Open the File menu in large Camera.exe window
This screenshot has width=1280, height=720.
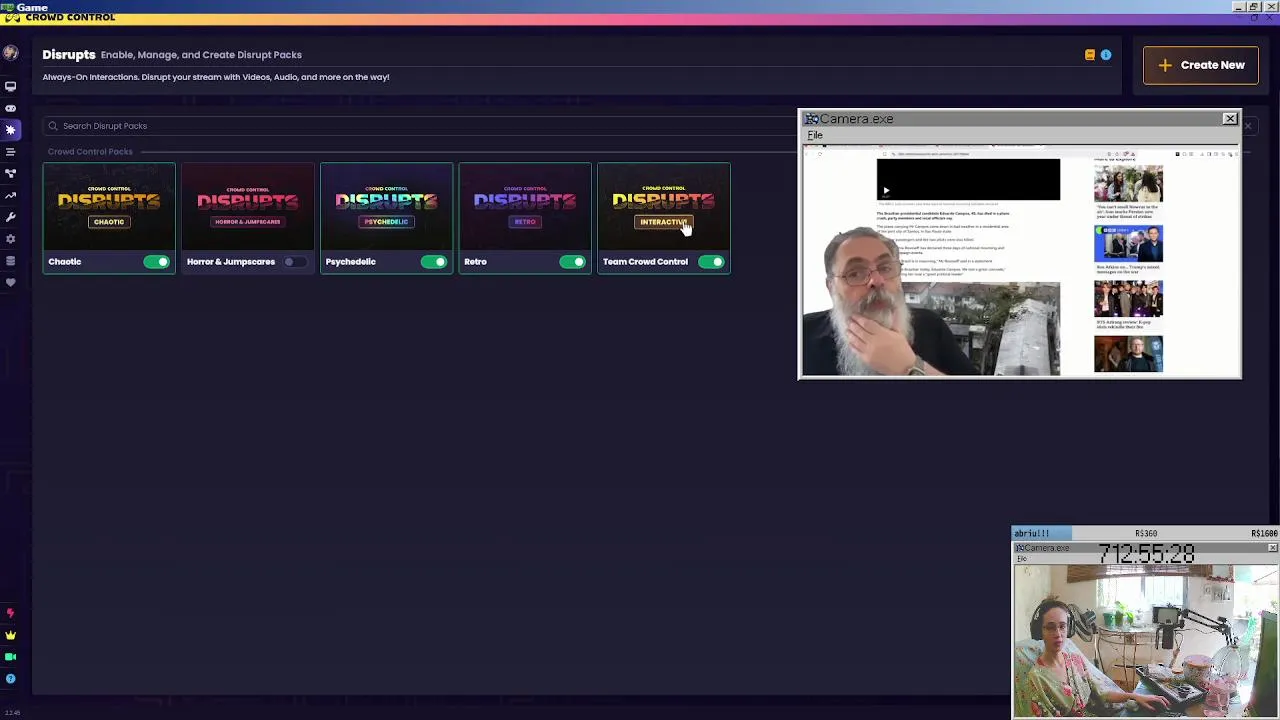(x=815, y=135)
